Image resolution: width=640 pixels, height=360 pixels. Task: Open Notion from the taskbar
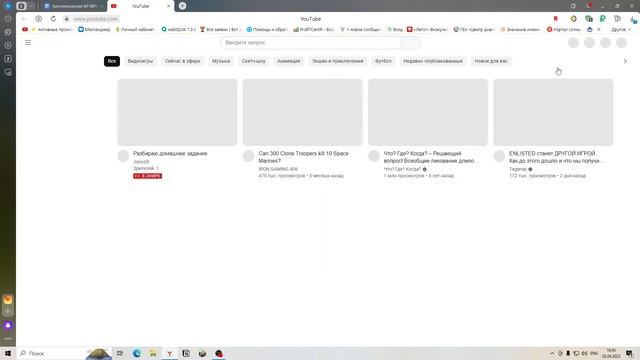[x=186, y=353]
